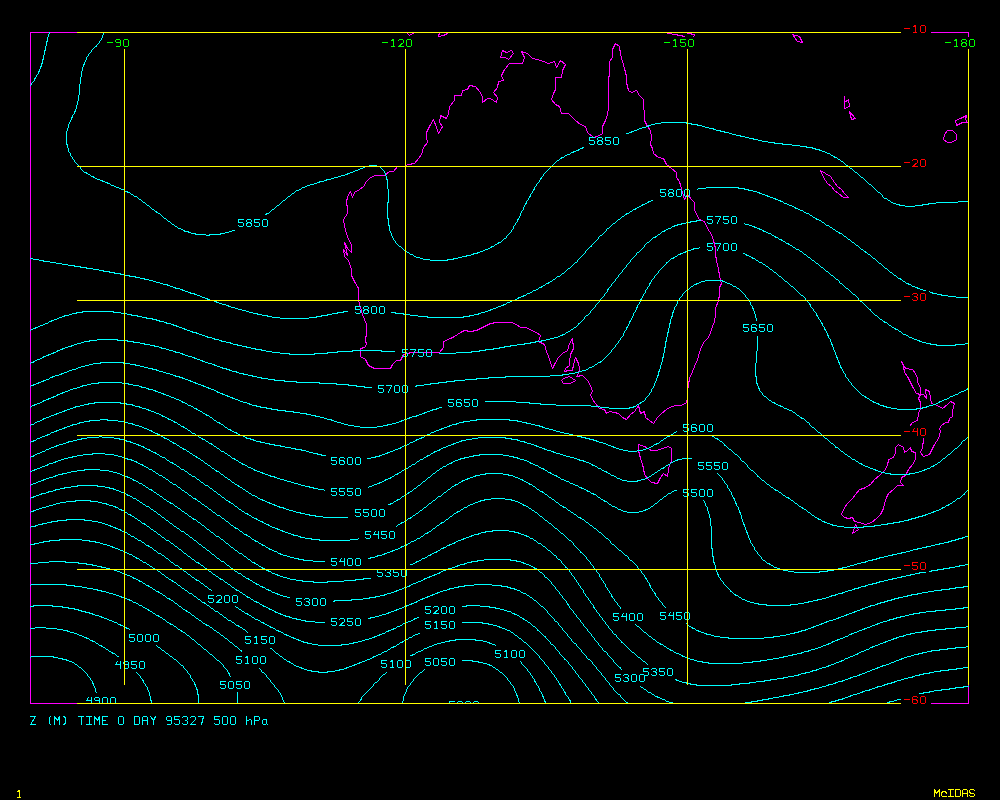The width and height of the screenshot is (1000, 800).
Task: Click the frame number 1 indicator
Action: coord(18,793)
